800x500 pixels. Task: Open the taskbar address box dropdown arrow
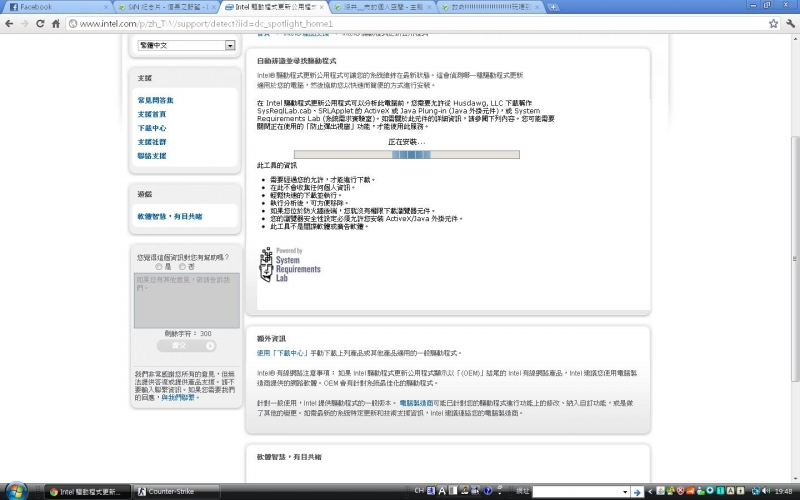pyautogui.click(x=625, y=492)
